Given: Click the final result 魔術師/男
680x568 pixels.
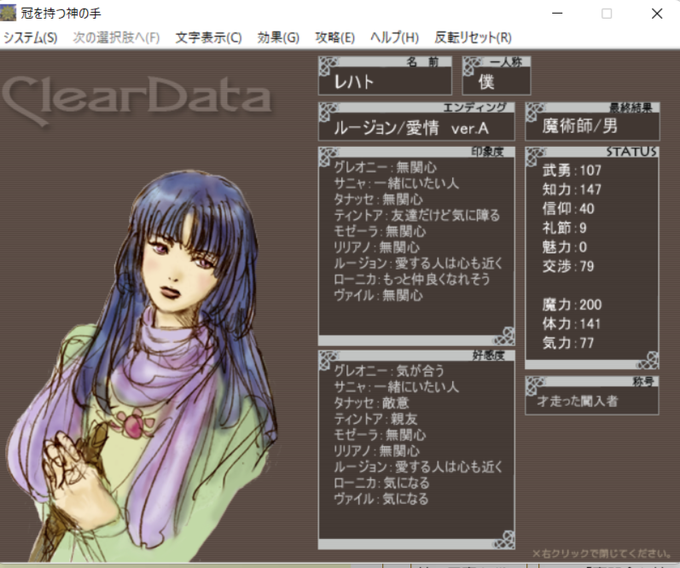Looking at the screenshot, I should [x=580, y=126].
